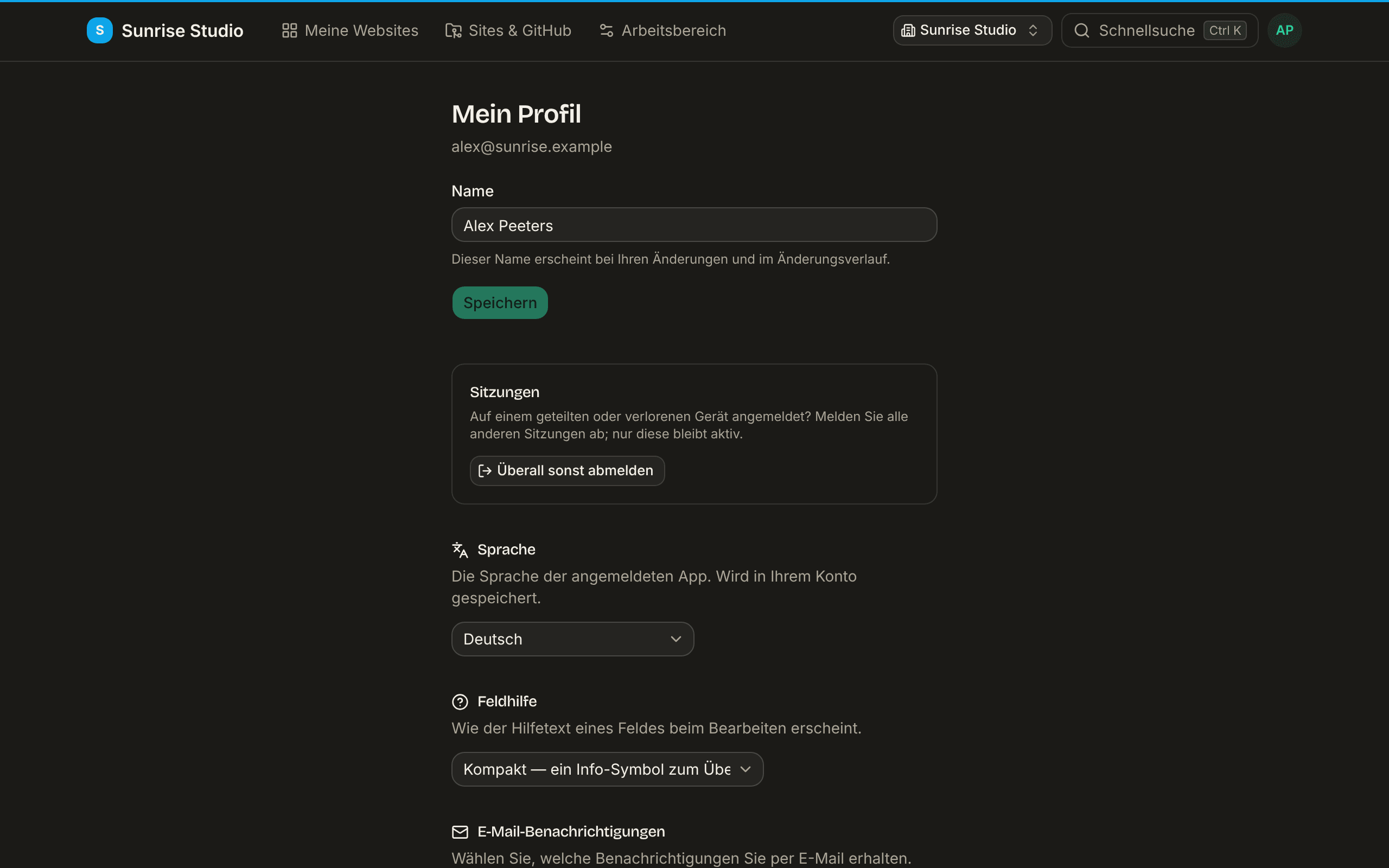
Task: Click the E-Mail-Benachrichtigungen envelope icon
Action: click(x=460, y=832)
